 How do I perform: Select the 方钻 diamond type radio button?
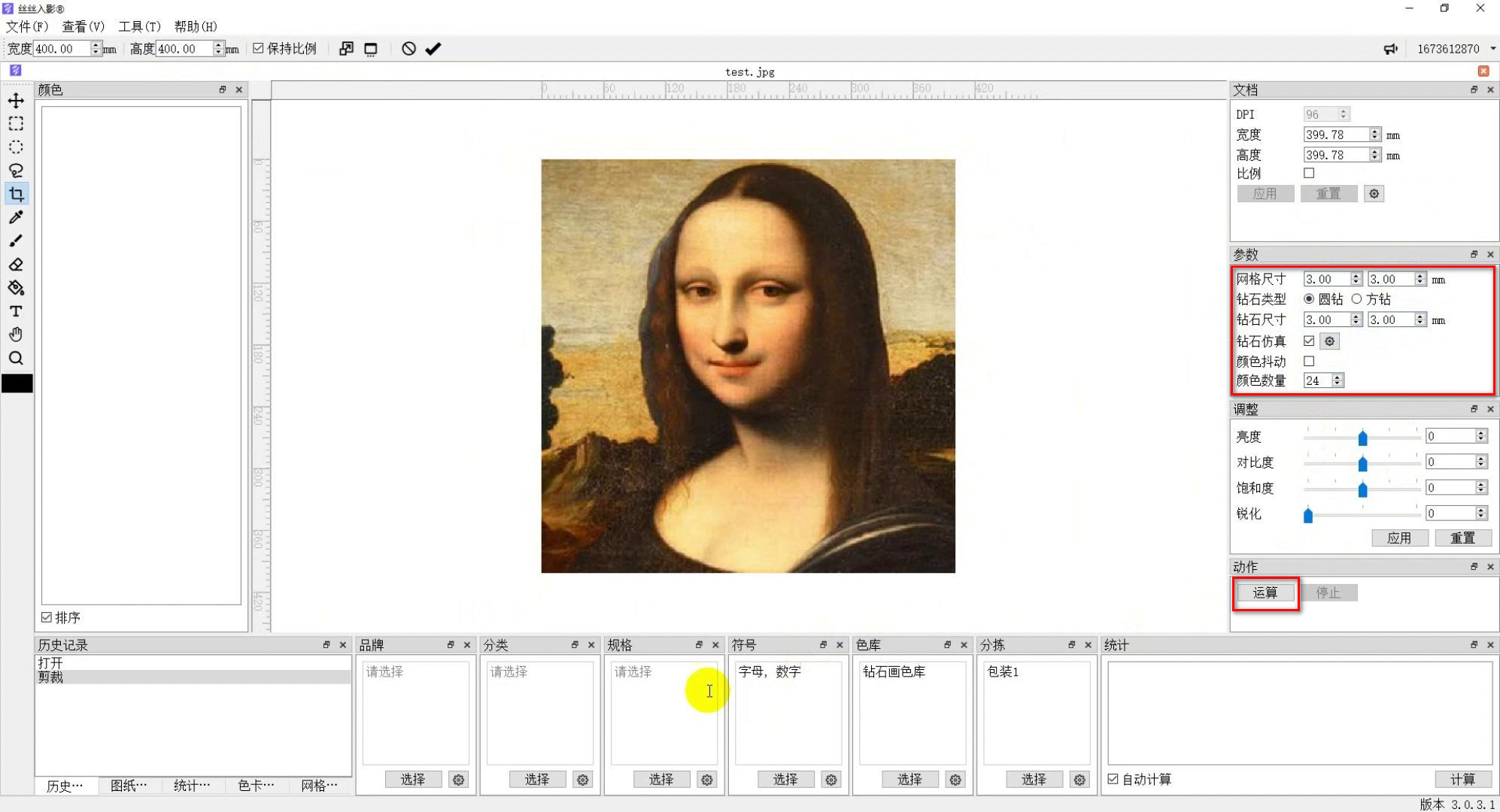pos(1357,298)
